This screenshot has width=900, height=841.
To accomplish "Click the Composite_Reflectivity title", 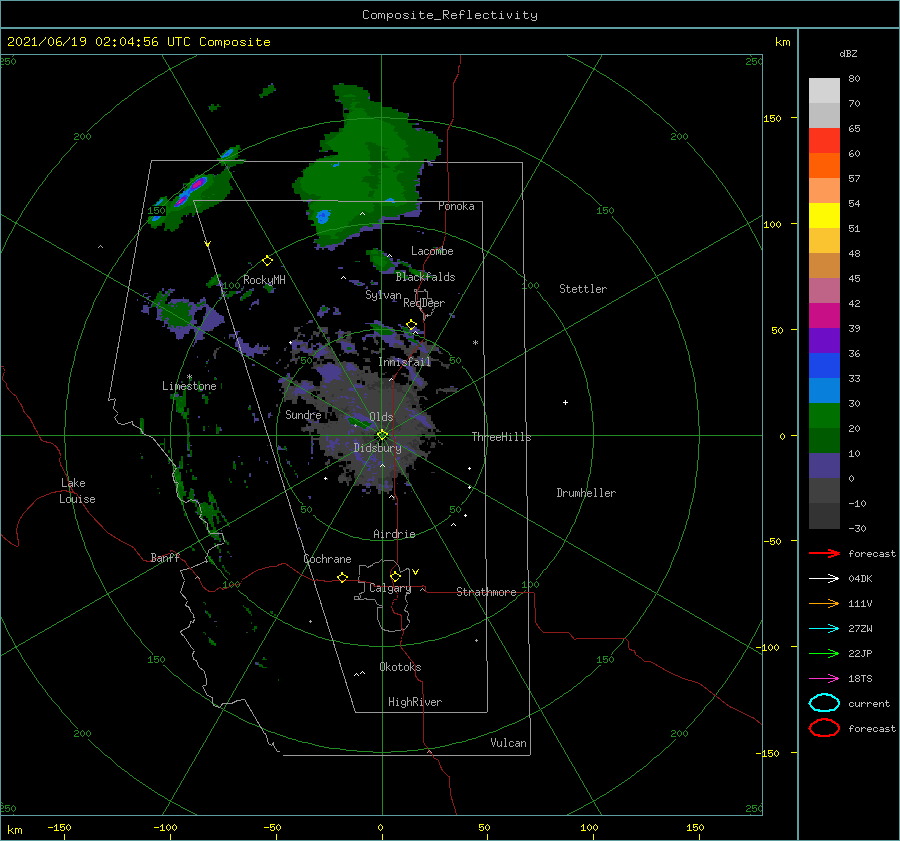I will click(x=450, y=15).
